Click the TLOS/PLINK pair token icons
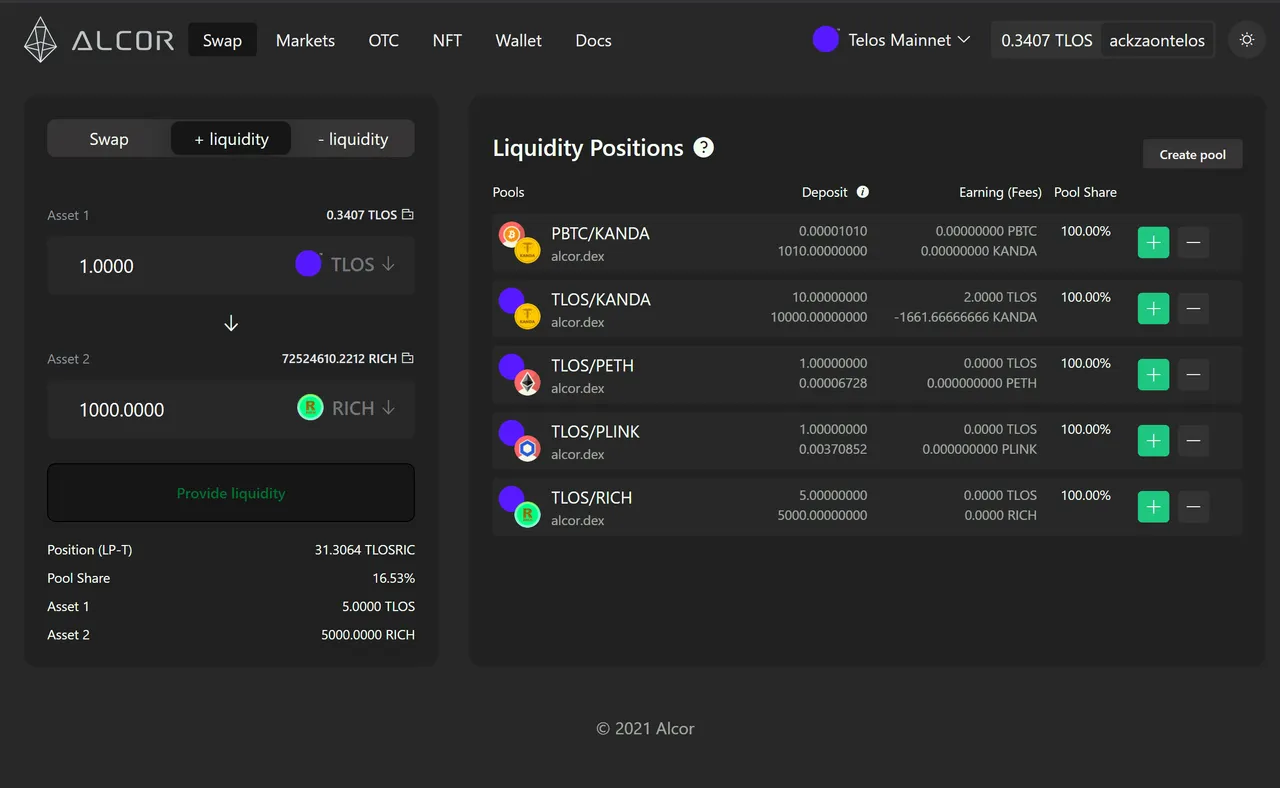Screen dimensions: 1280x788 tap(519, 441)
